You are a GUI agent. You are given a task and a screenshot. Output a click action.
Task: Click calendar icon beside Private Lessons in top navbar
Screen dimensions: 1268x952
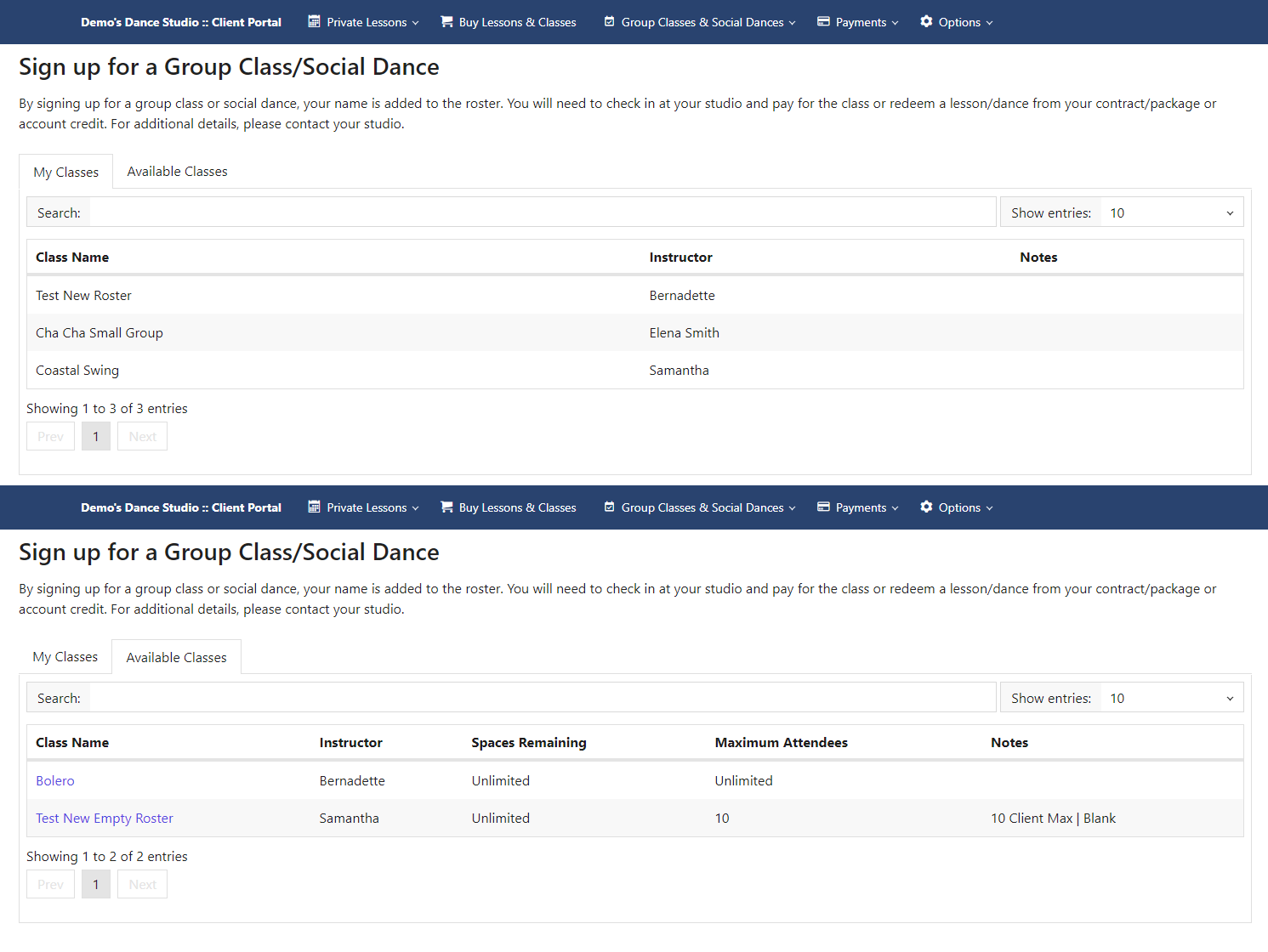pos(314,21)
